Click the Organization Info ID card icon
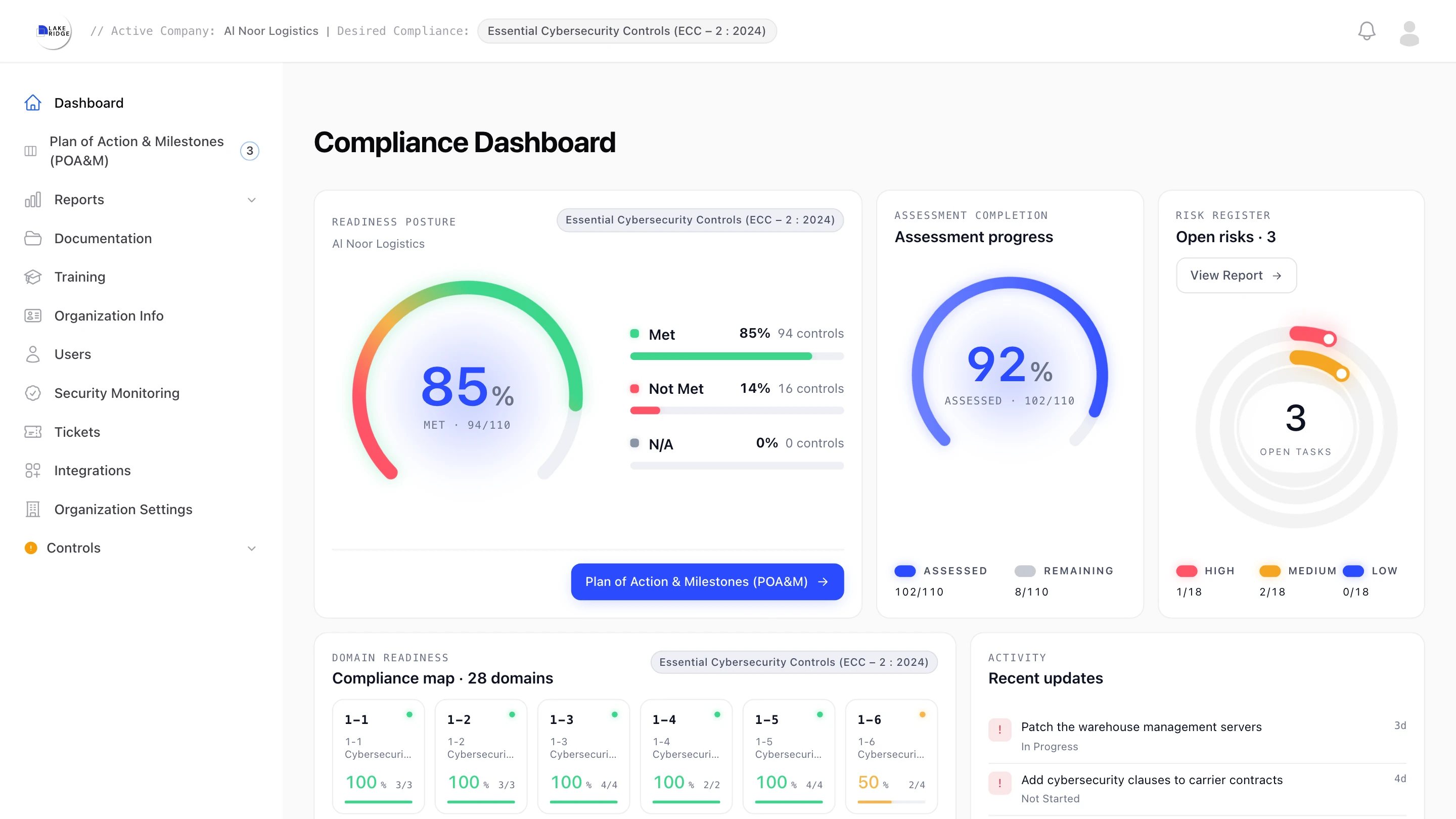 click(x=33, y=315)
